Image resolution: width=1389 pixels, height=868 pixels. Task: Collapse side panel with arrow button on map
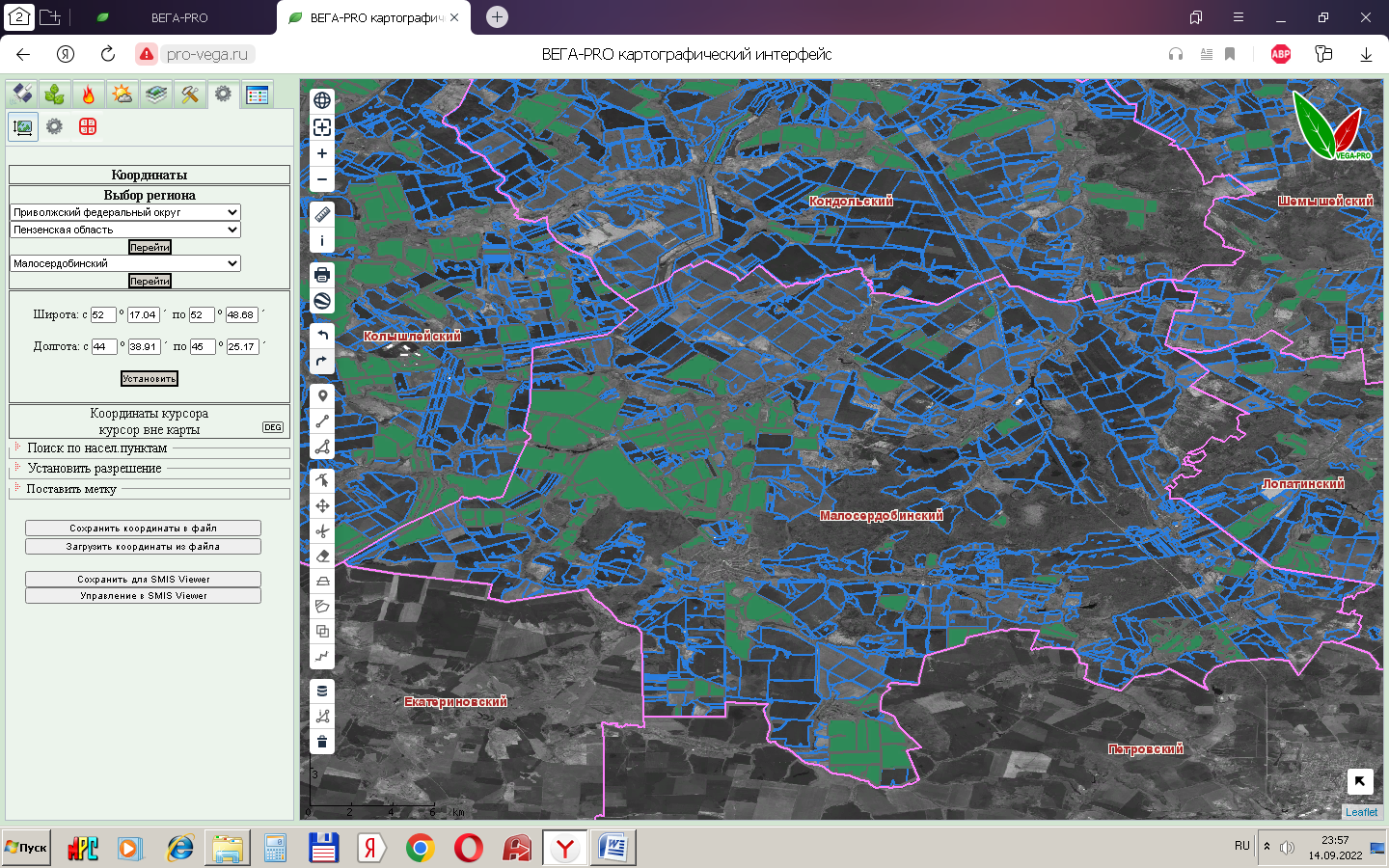tap(1360, 781)
